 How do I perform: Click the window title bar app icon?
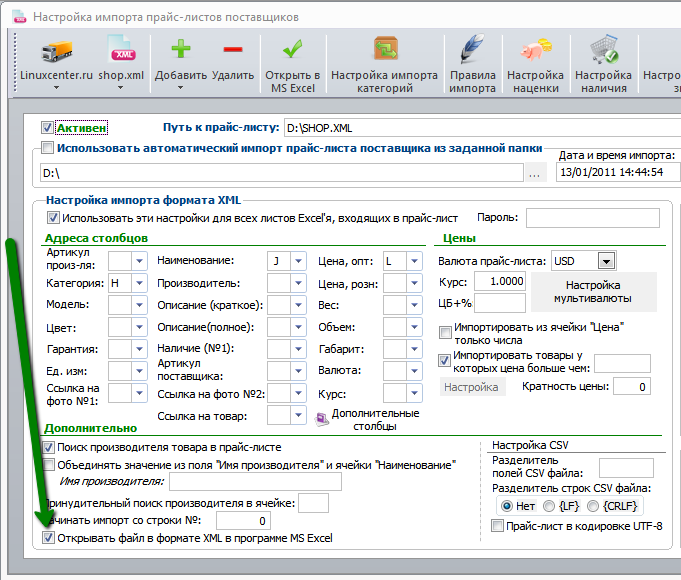(x=19, y=17)
